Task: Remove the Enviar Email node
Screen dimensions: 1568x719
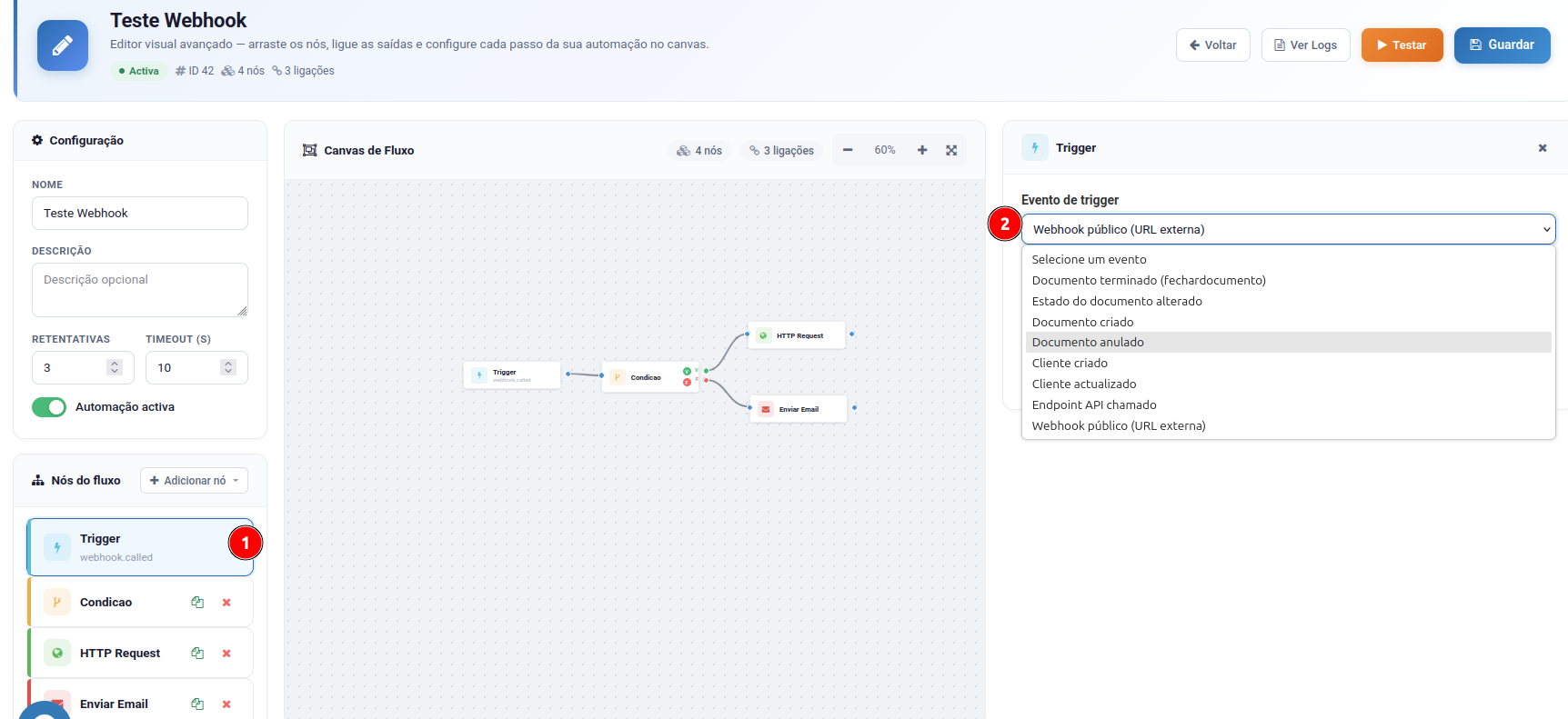Action: pyautogui.click(x=226, y=704)
